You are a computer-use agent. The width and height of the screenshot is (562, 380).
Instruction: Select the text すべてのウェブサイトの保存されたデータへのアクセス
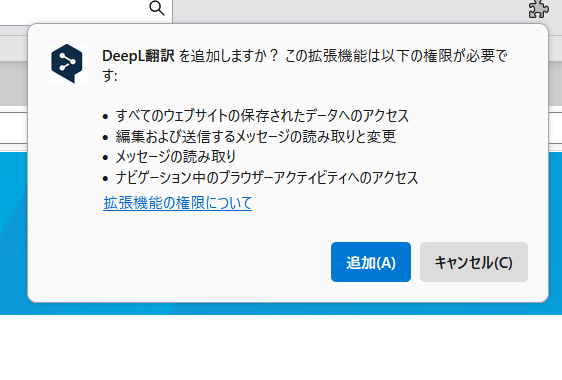262,116
